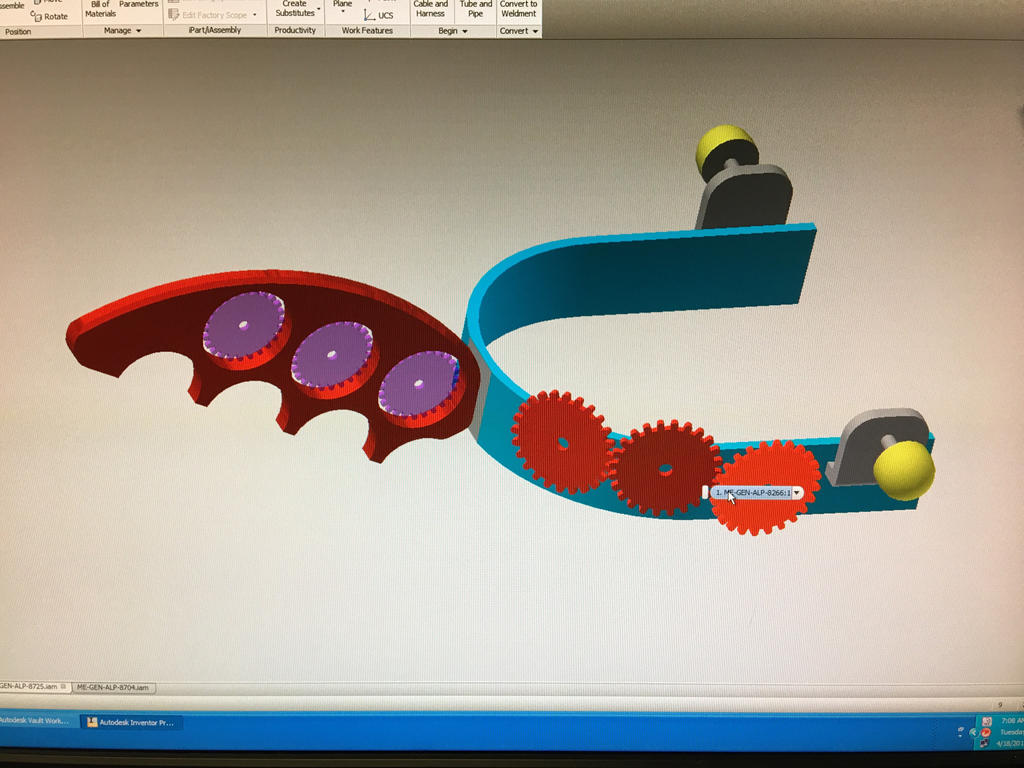Expand Create Substitutes dropdown arrow
The image size is (1024, 768).
point(319,9)
